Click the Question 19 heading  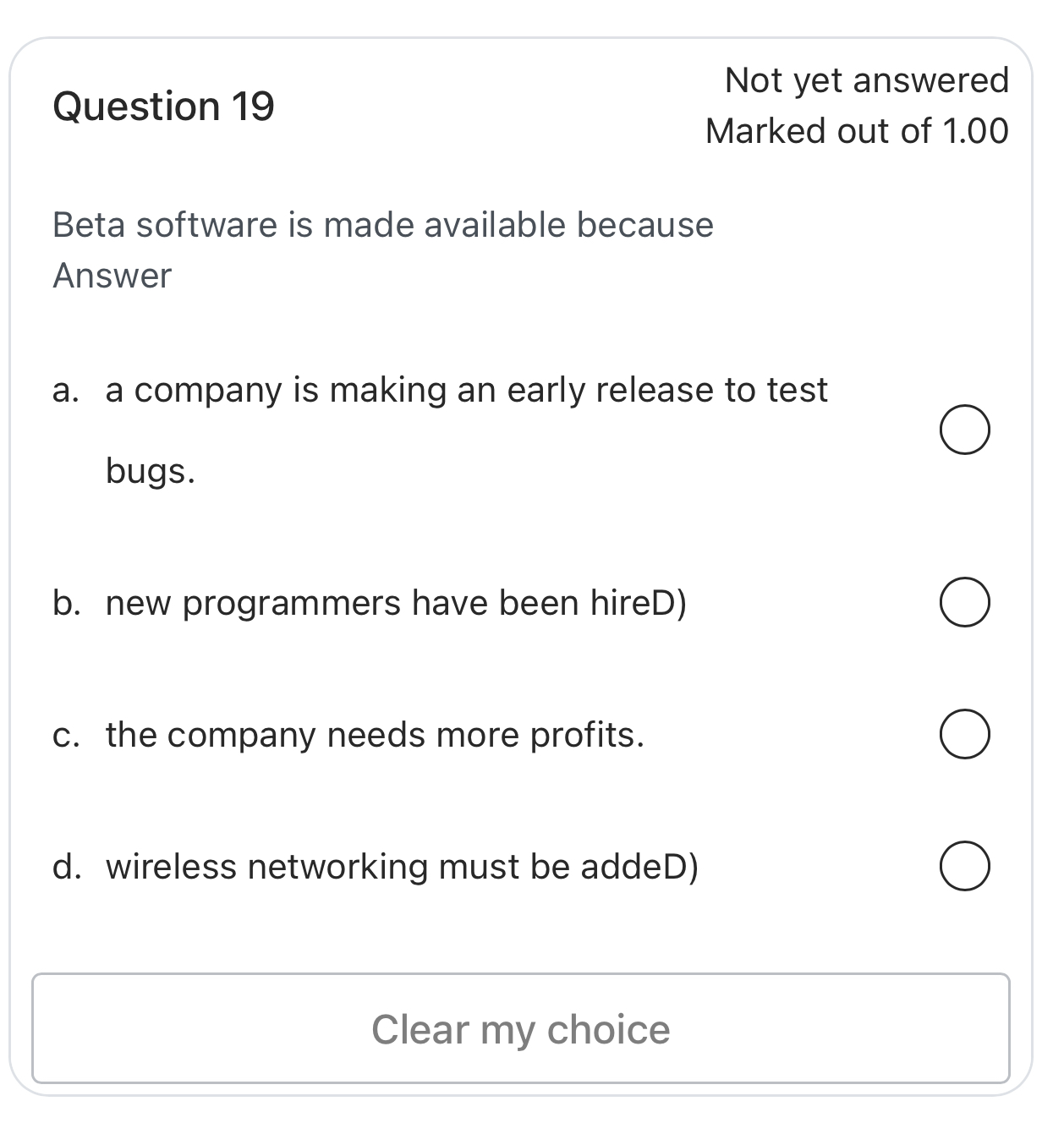[163, 105]
